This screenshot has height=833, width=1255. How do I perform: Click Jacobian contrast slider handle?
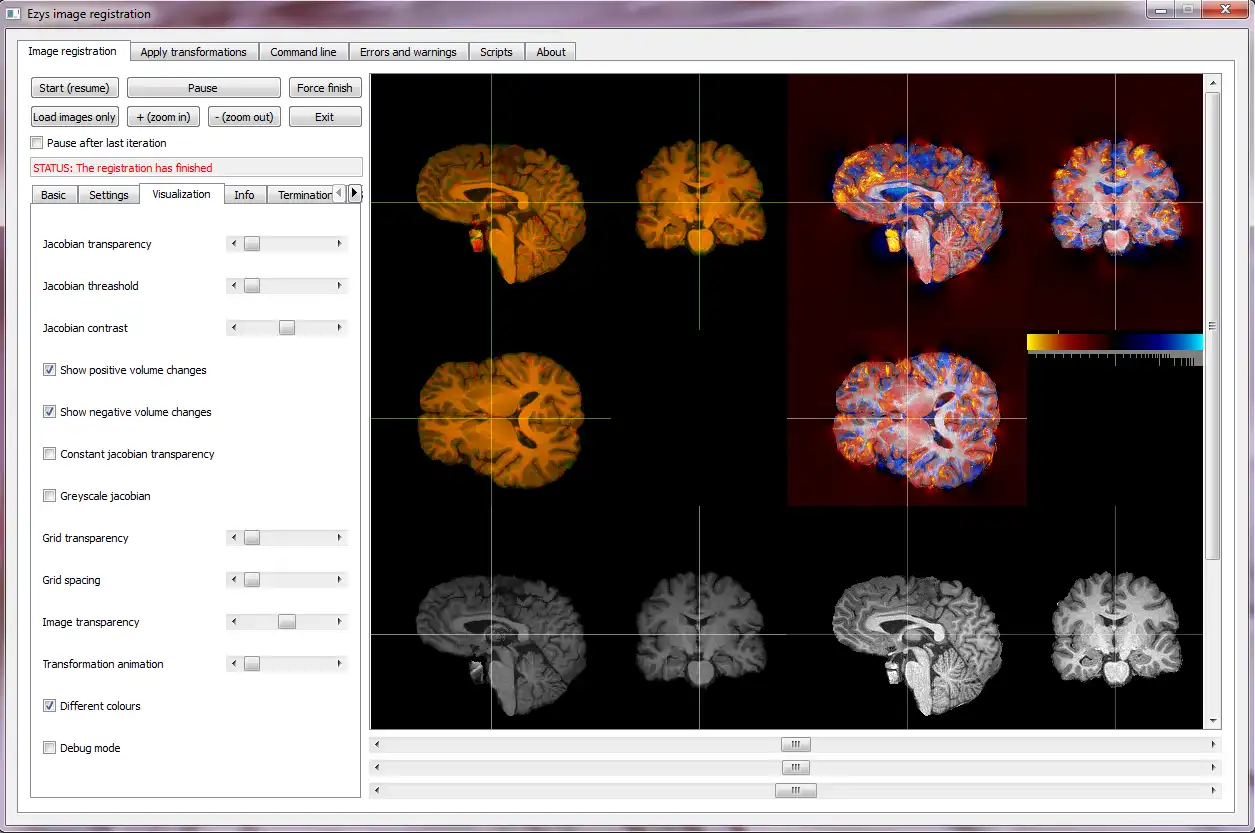[287, 328]
